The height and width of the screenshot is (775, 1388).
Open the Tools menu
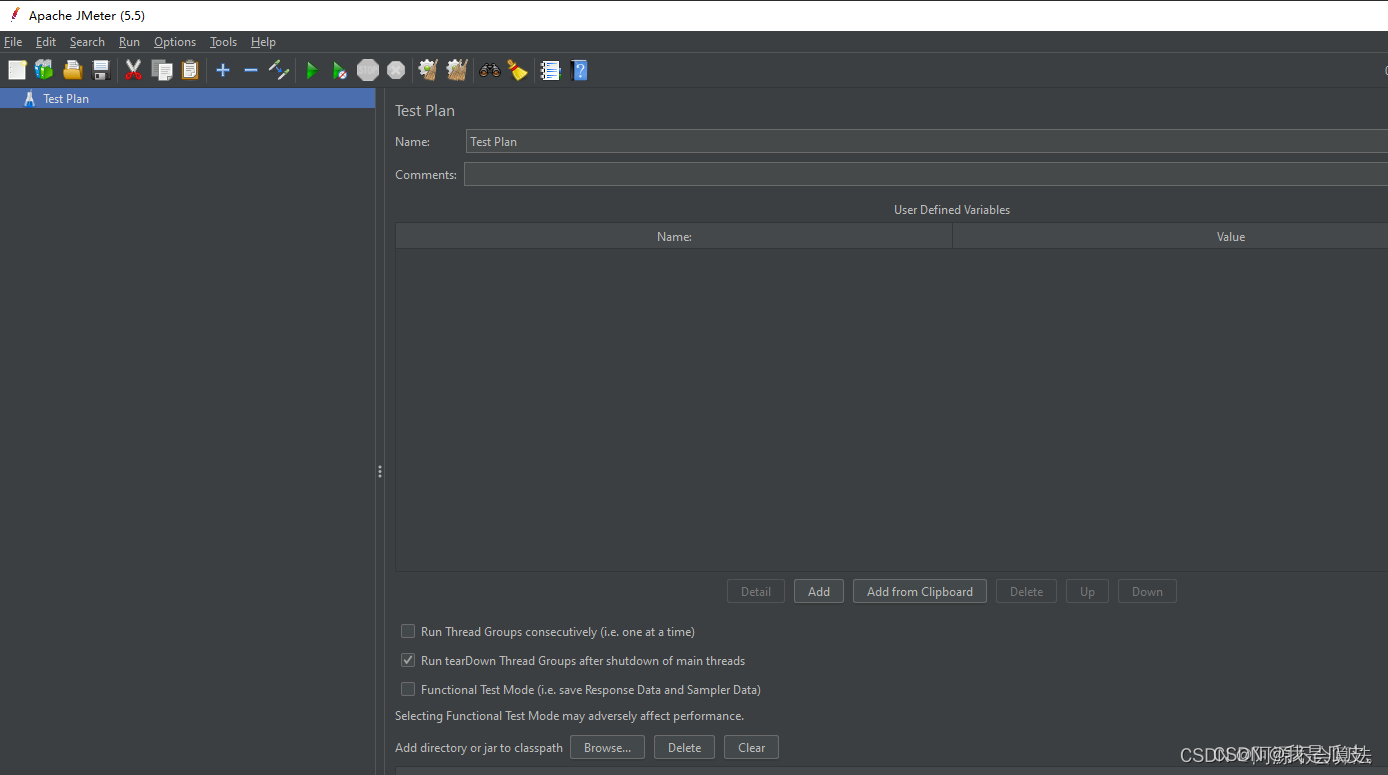(223, 42)
